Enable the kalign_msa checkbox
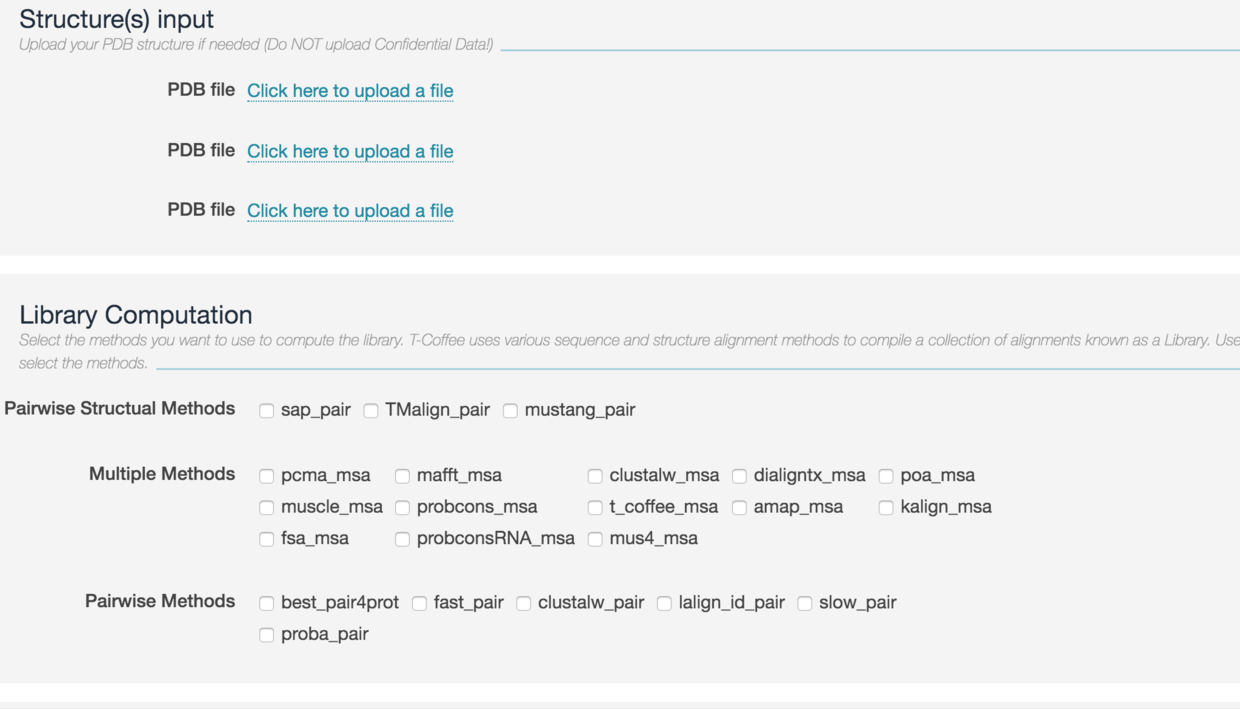The image size is (1240, 709). 886,508
